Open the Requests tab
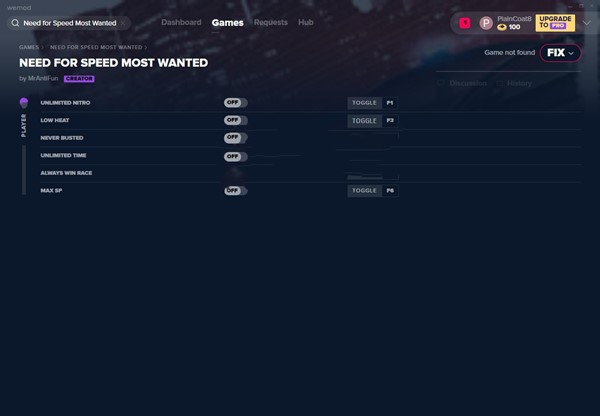This screenshot has height=416, width=600. tap(270, 22)
